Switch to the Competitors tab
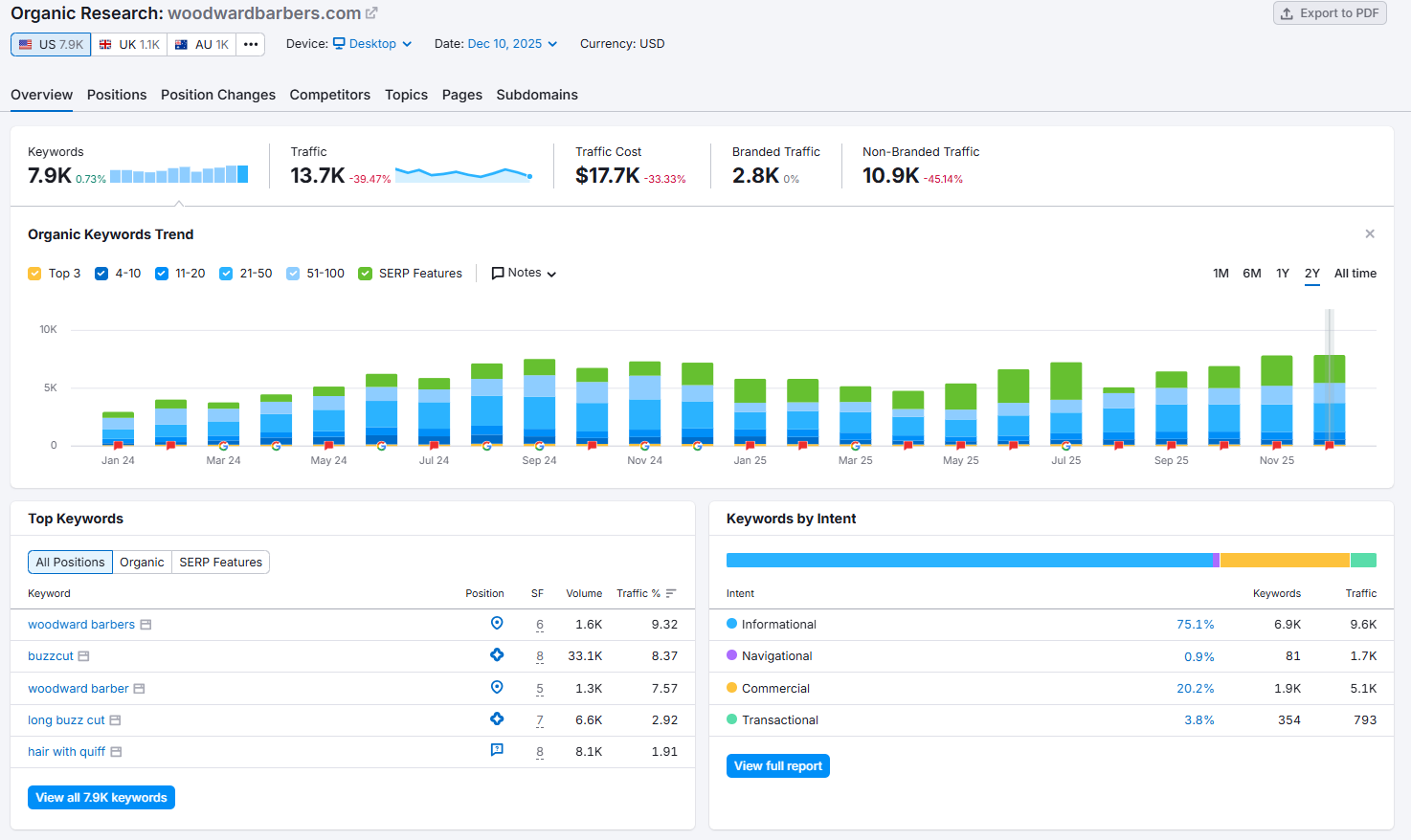The image size is (1411, 840). pos(329,95)
